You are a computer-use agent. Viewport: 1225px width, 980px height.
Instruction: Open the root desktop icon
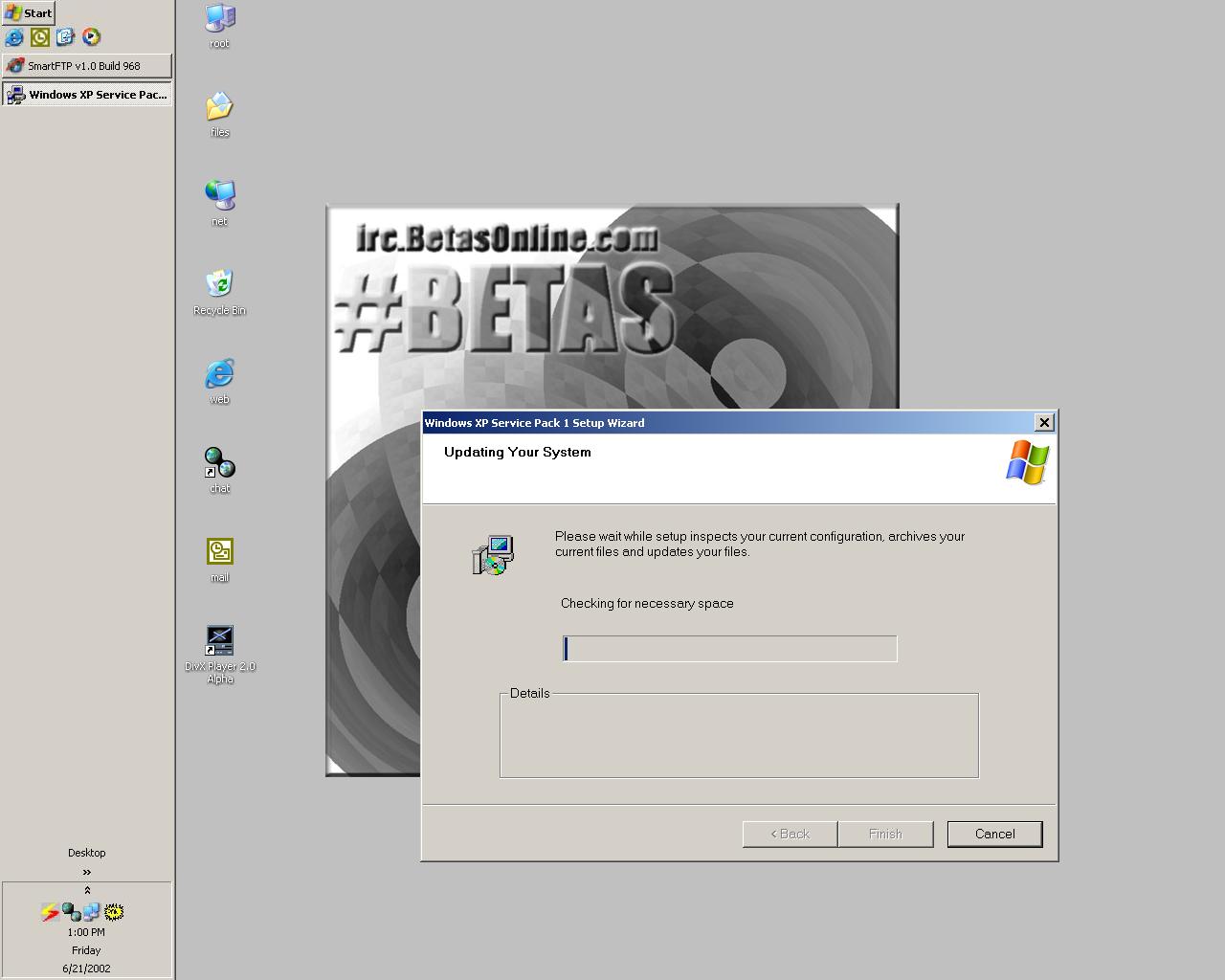coord(220,26)
